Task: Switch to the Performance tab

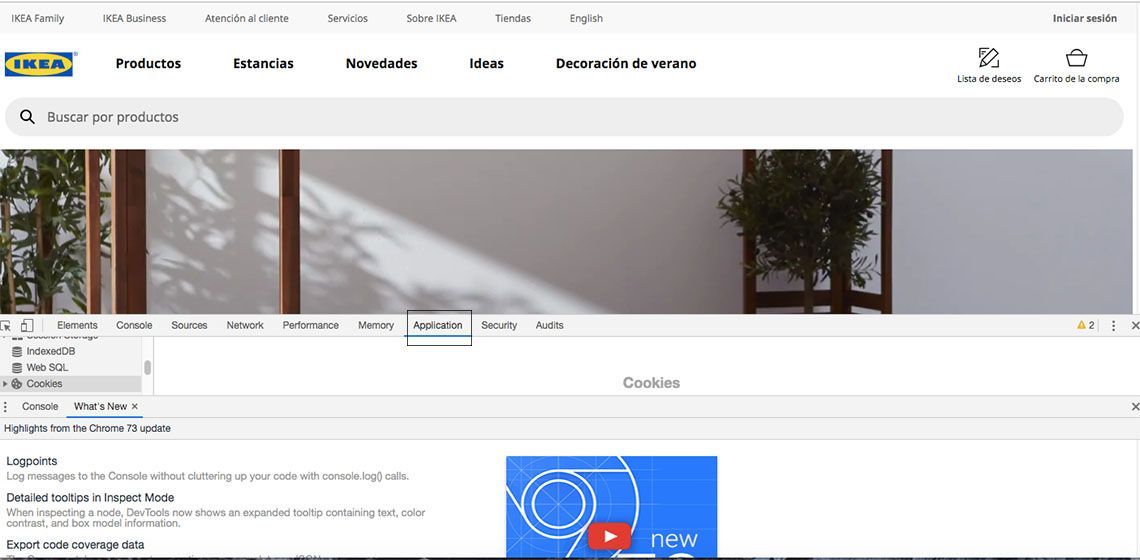Action: click(310, 325)
